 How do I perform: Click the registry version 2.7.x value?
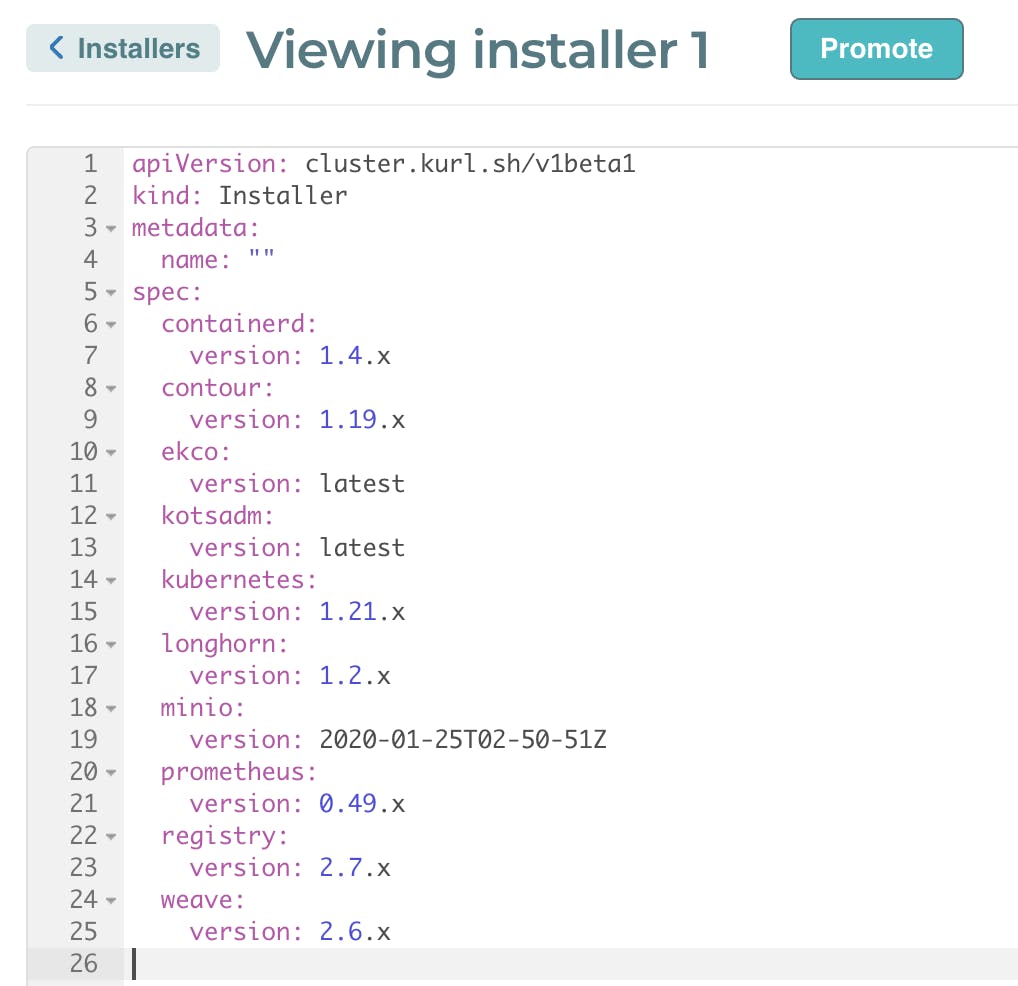pos(354,867)
